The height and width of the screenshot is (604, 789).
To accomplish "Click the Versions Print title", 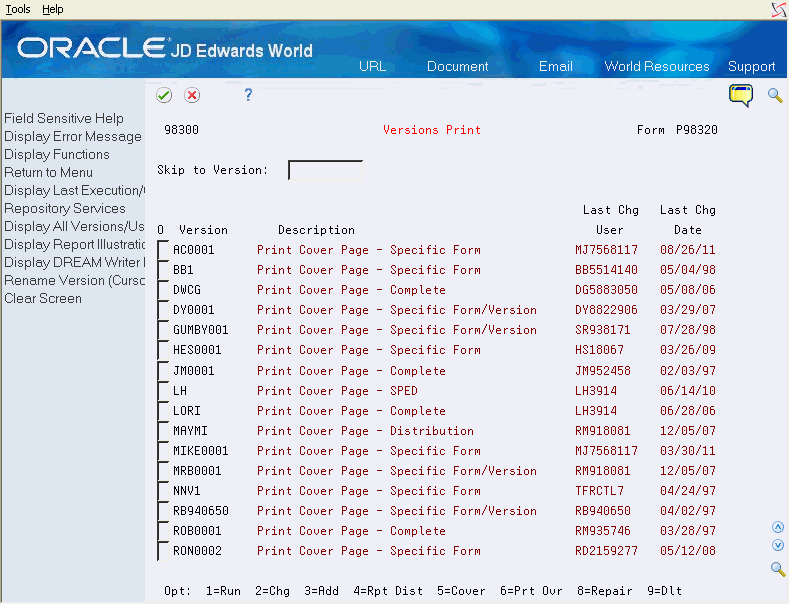I will coord(432,130).
